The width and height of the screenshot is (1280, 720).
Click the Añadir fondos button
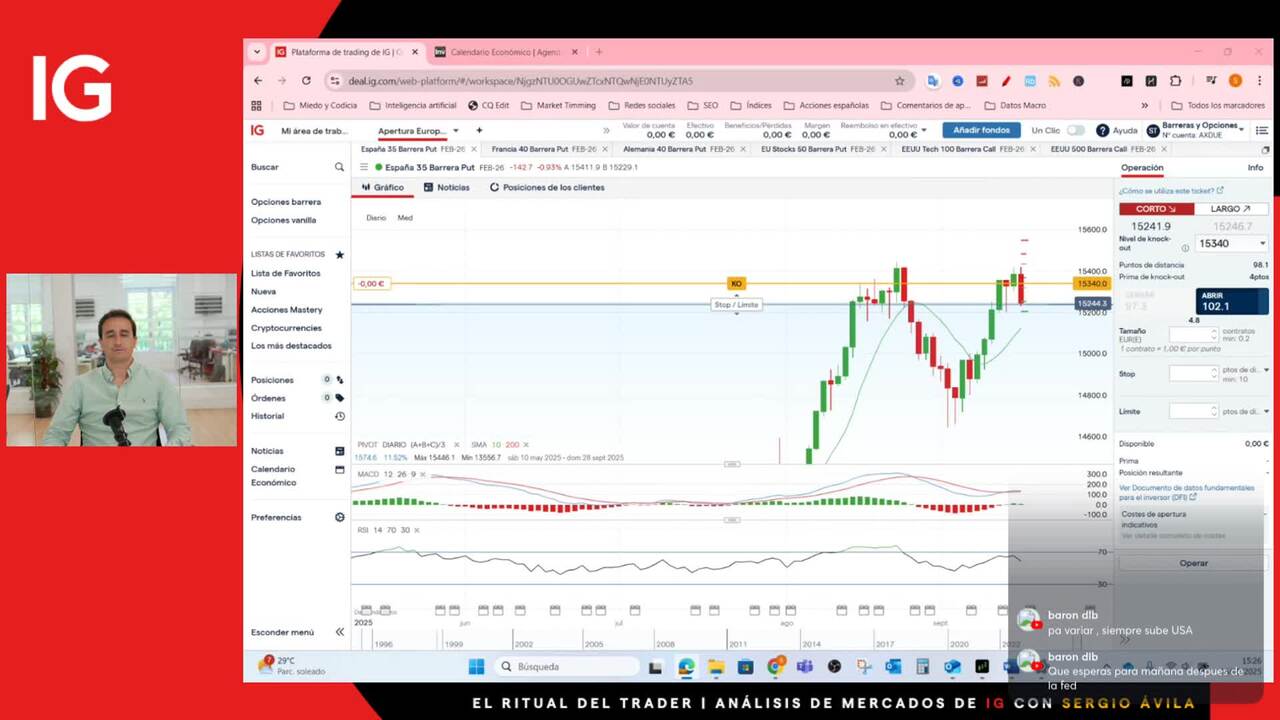(981, 130)
